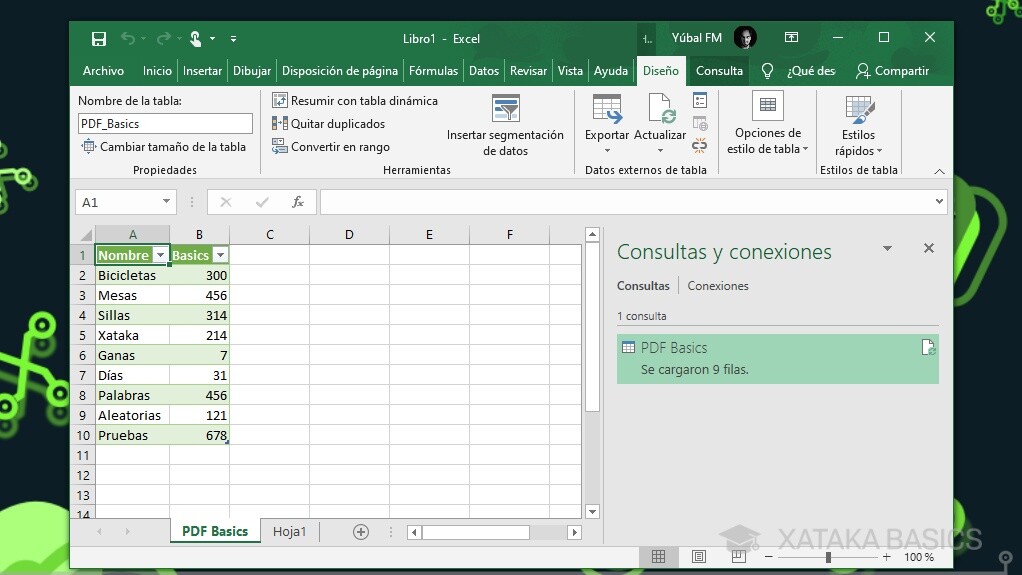Select Consultas tab in the pane
This screenshot has width=1022, height=575.
tap(643, 286)
